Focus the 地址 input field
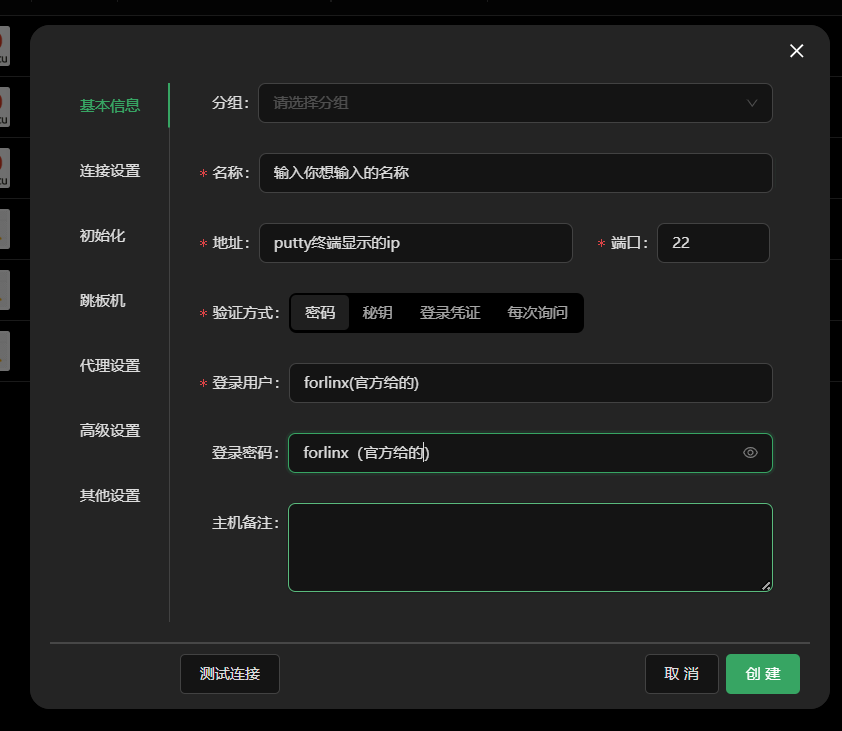842x731 pixels. pyautogui.click(x=416, y=243)
